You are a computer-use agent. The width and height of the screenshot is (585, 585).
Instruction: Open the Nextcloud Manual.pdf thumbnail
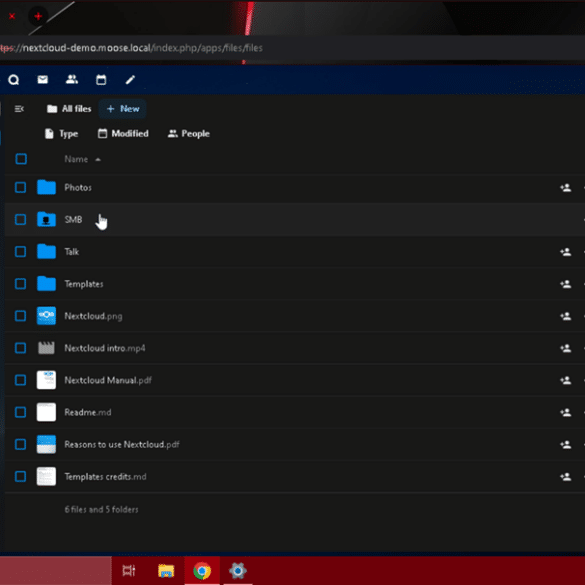pyautogui.click(x=46, y=380)
